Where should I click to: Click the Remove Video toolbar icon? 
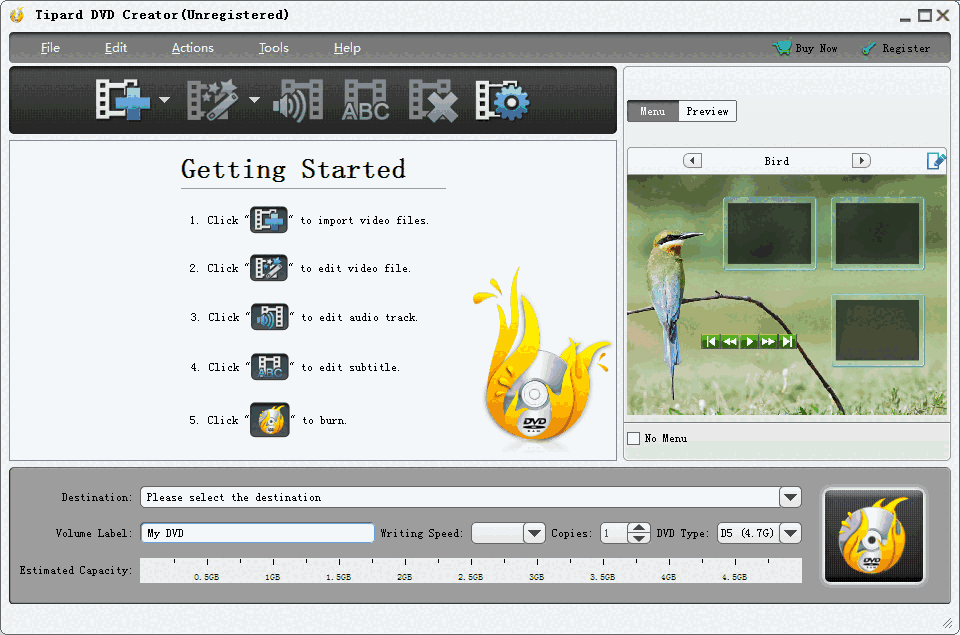coord(432,100)
